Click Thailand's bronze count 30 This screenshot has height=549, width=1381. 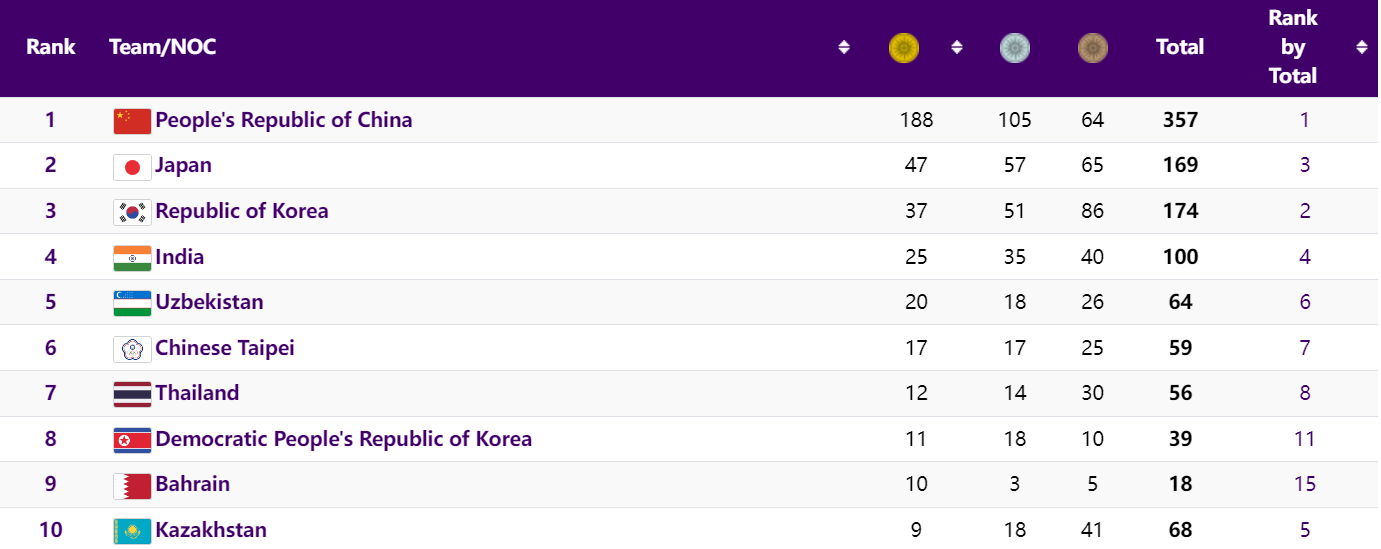(x=1093, y=393)
